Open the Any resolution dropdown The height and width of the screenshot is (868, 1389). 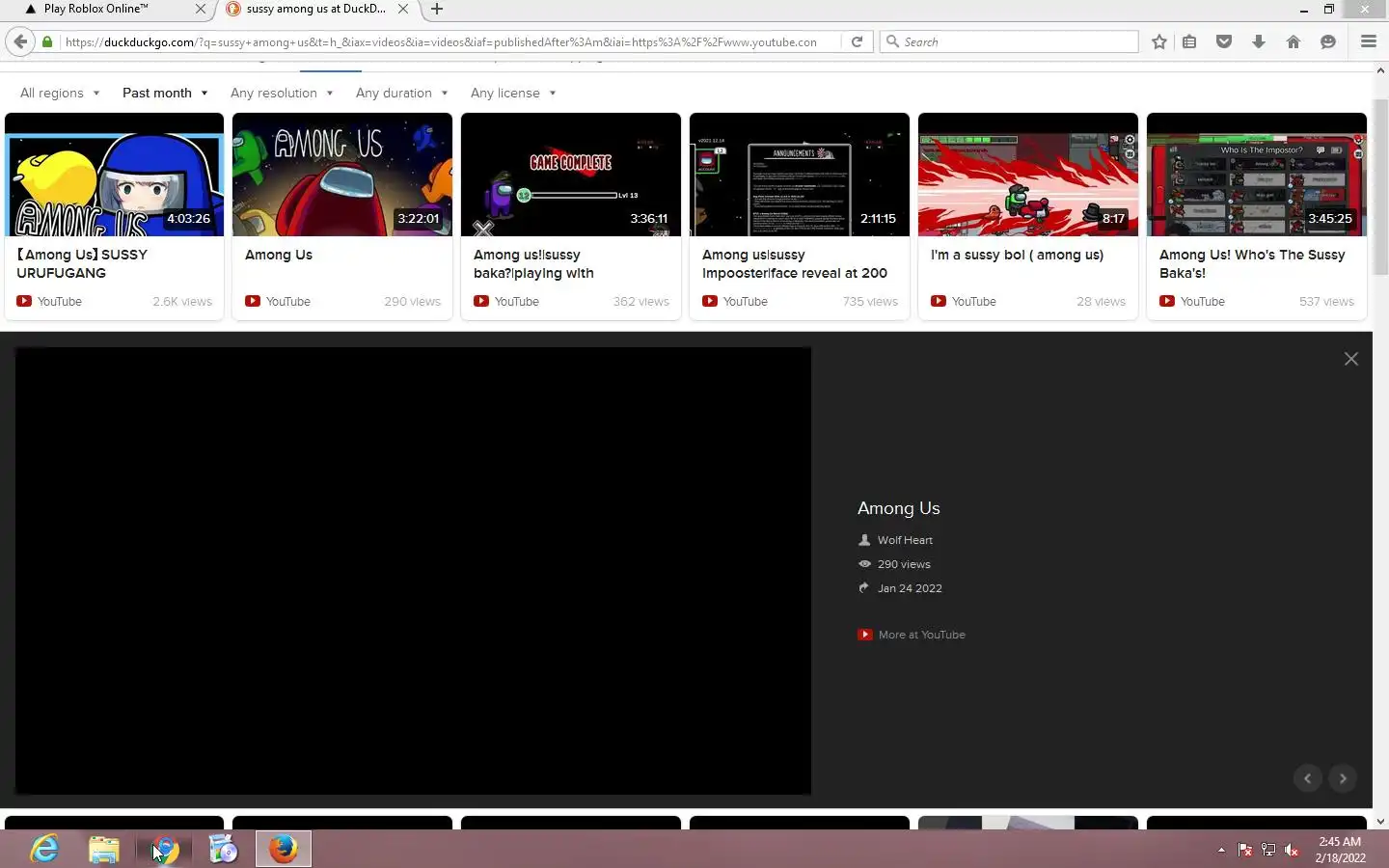point(282,93)
